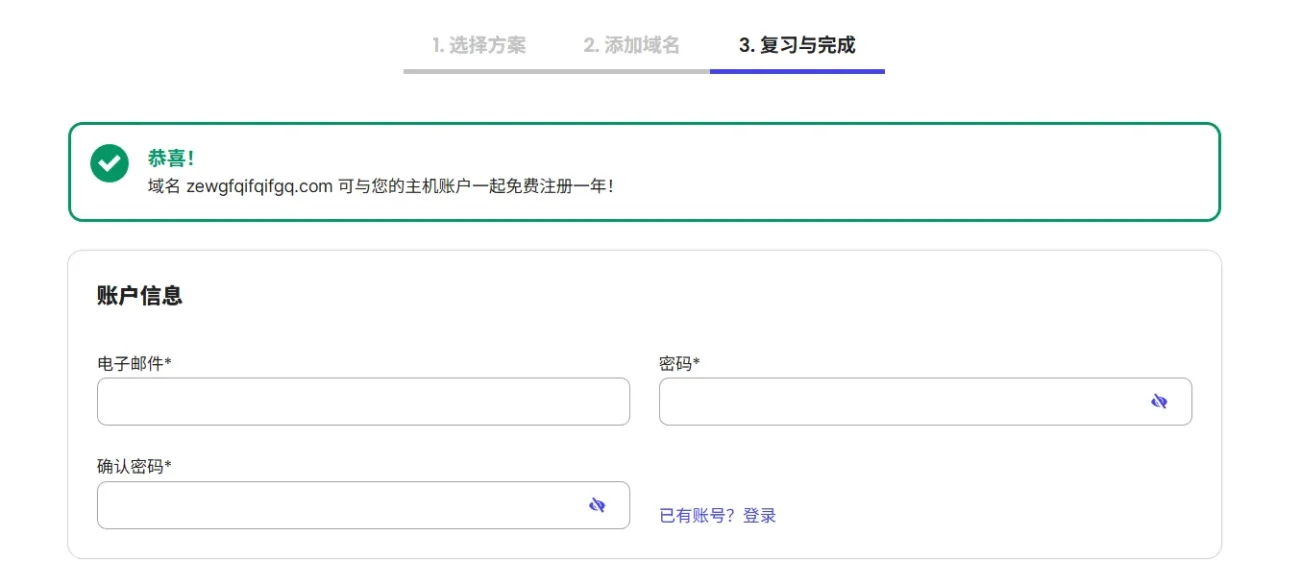The width and height of the screenshot is (1300, 585).
Task: Go to step 1. 选择方案
Action: coord(479,45)
